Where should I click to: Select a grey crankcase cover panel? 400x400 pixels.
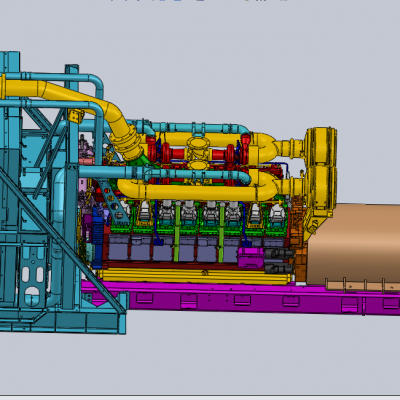coord(119,247)
